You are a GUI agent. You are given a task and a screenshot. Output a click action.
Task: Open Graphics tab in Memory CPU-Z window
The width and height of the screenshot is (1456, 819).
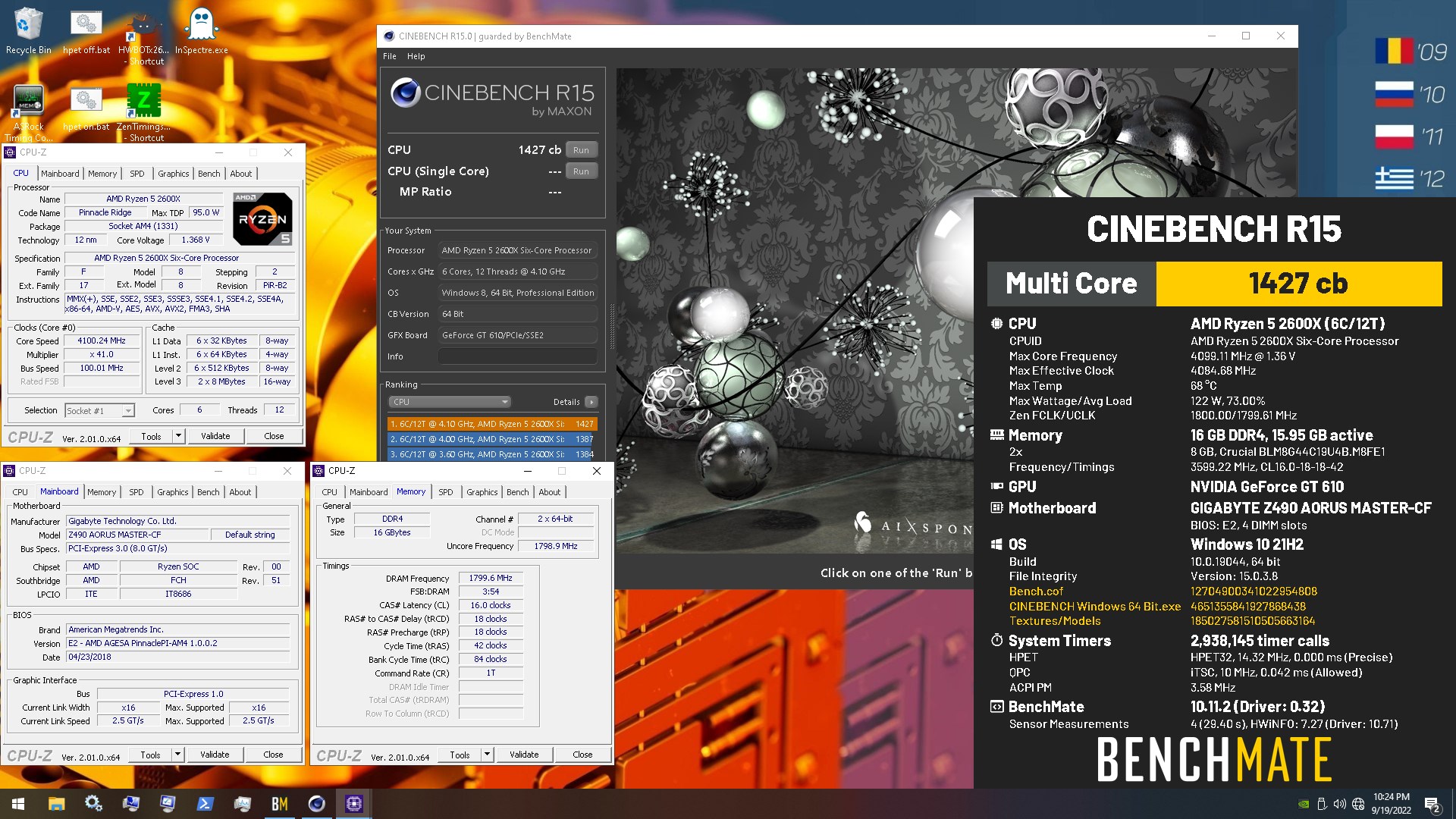pyautogui.click(x=482, y=492)
